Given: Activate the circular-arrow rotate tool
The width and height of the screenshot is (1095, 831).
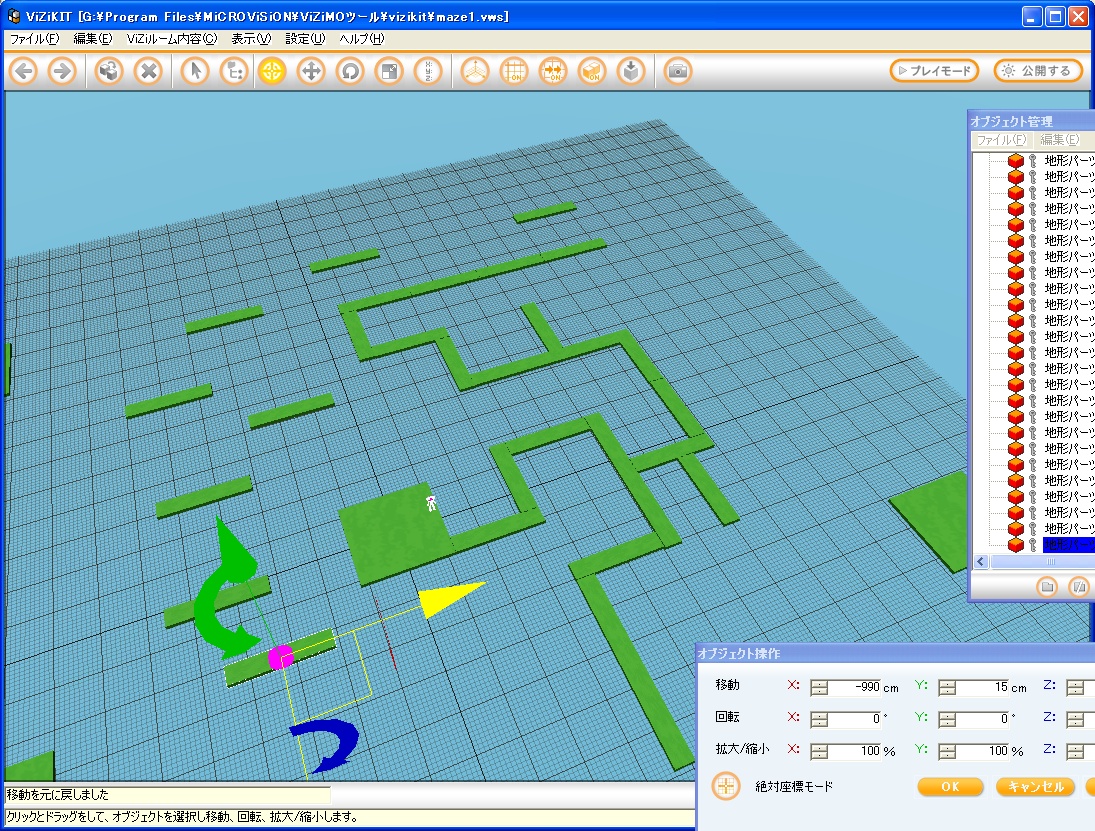Looking at the screenshot, I should [349, 71].
